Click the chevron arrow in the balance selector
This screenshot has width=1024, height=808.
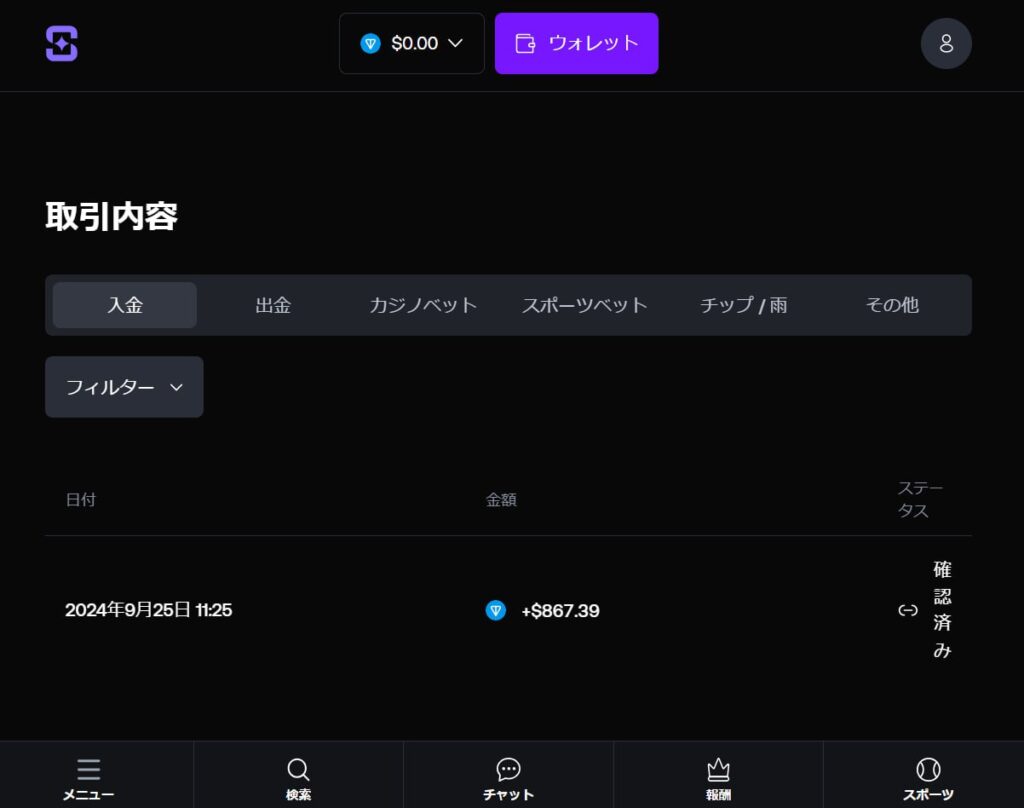click(x=456, y=43)
